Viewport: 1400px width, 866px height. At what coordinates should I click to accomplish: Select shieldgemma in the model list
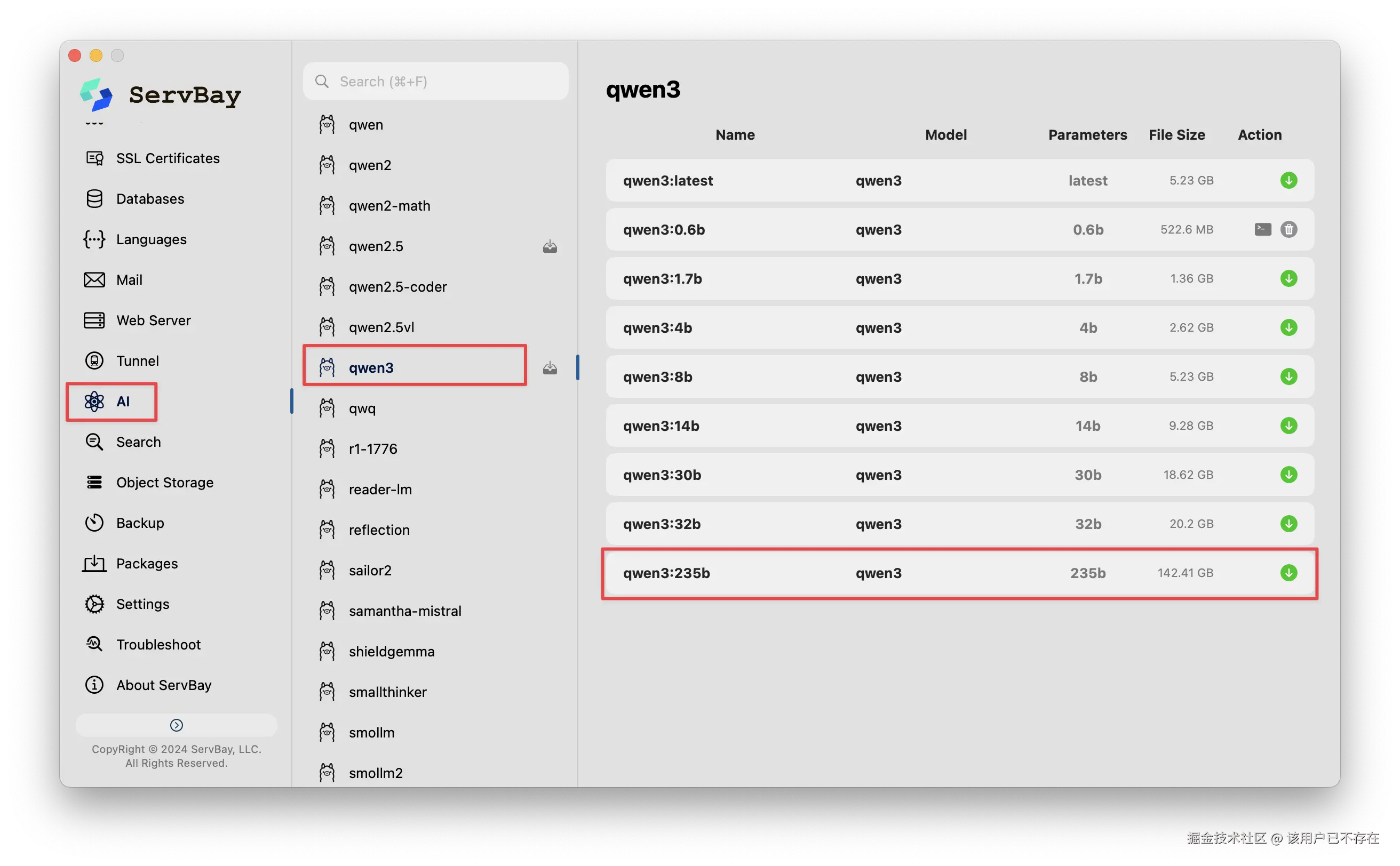click(392, 652)
